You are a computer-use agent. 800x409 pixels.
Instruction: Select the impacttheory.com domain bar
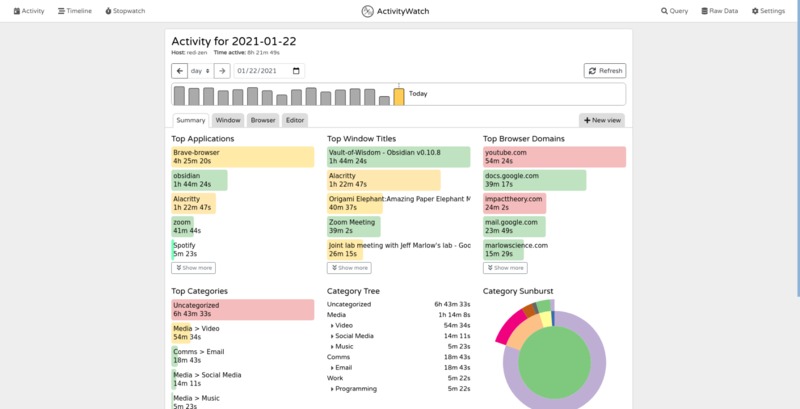point(515,203)
